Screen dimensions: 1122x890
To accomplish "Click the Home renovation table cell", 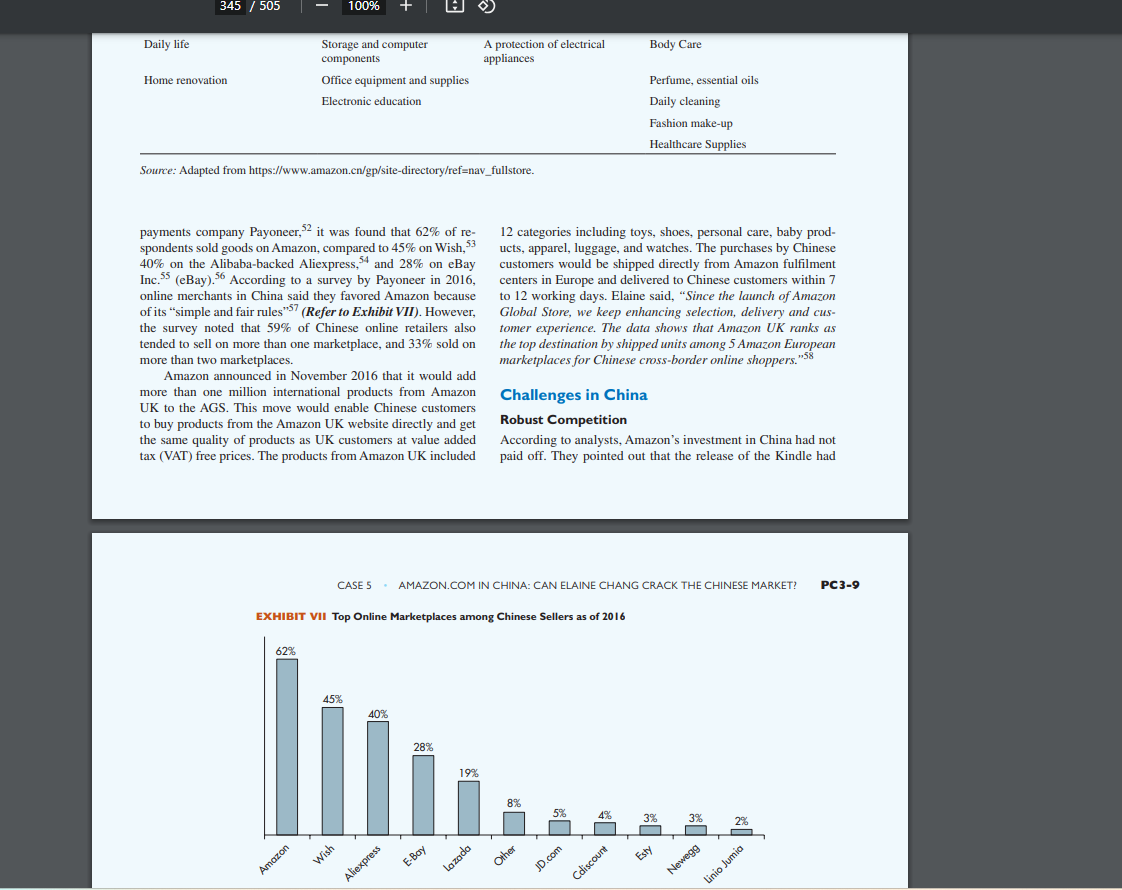I will pyautogui.click(x=185, y=80).
